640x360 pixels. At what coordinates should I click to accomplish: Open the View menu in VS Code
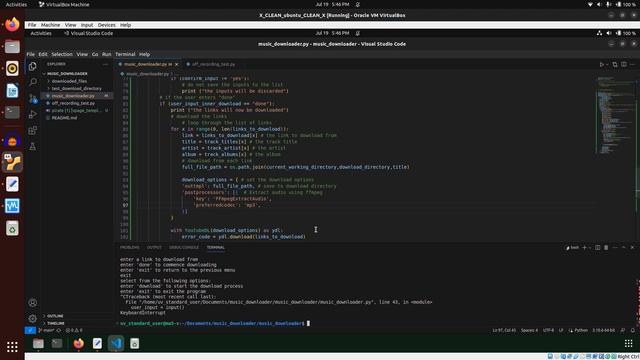(x=82, y=54)
